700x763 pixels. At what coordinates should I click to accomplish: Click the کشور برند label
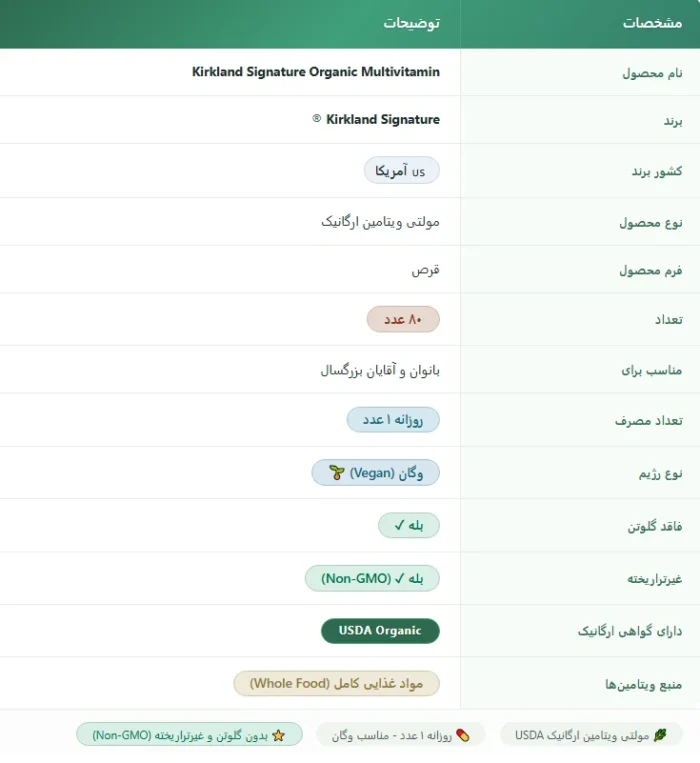point(657,171)
